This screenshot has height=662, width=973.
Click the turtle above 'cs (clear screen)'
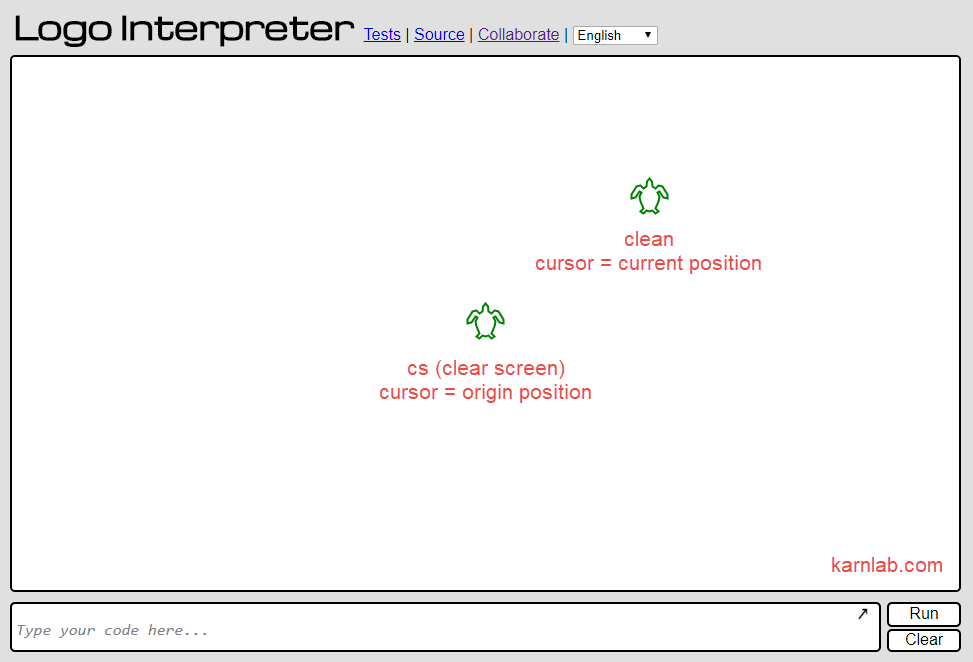[x=485, y=321]
